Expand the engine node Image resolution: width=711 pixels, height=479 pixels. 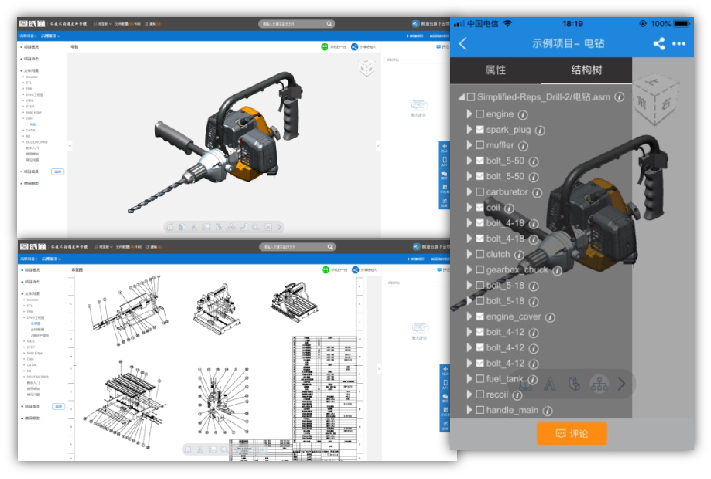[x=469, y=114]
